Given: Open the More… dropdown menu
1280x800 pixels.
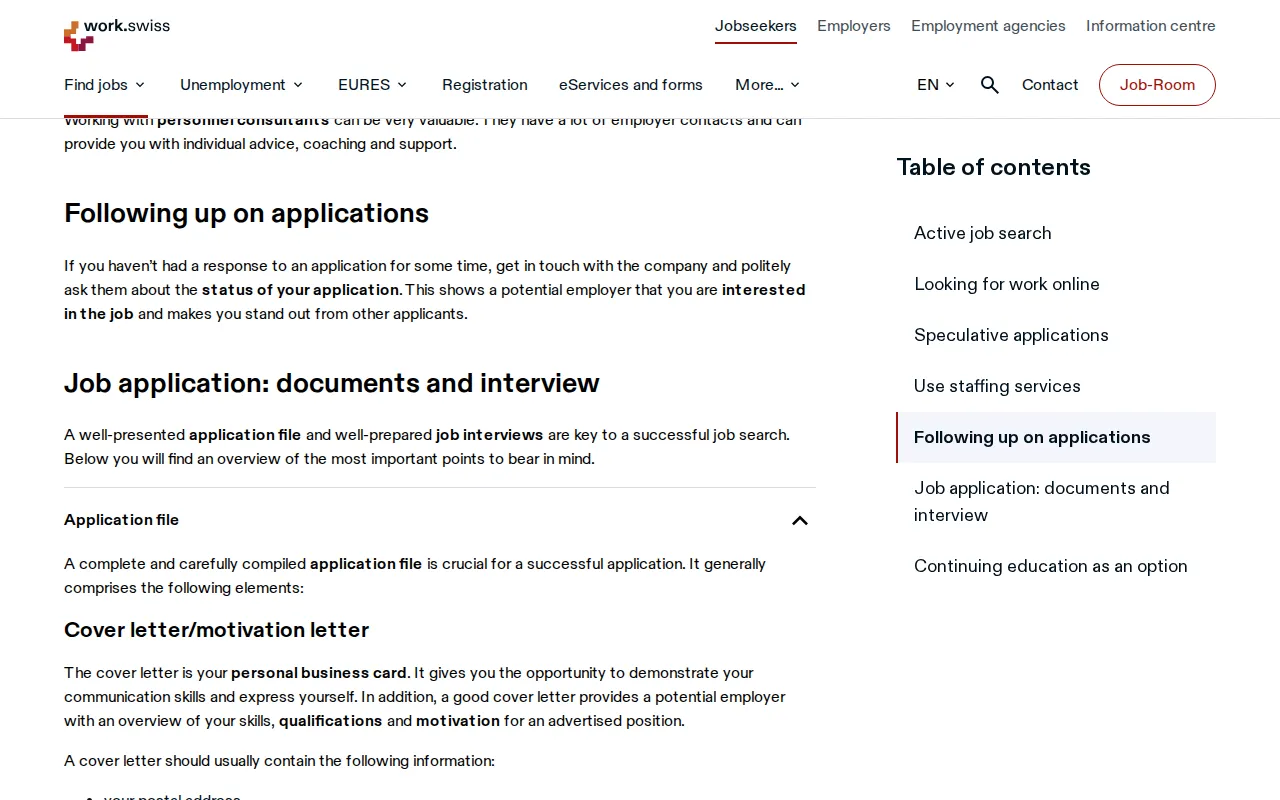Looking at the screenshot, I should tap(768, 85).
